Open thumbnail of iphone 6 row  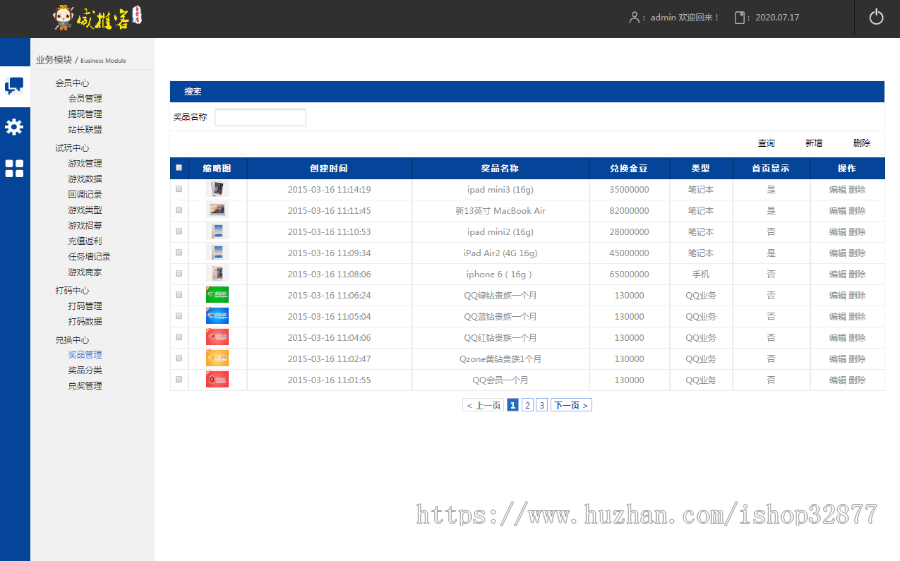218,274
